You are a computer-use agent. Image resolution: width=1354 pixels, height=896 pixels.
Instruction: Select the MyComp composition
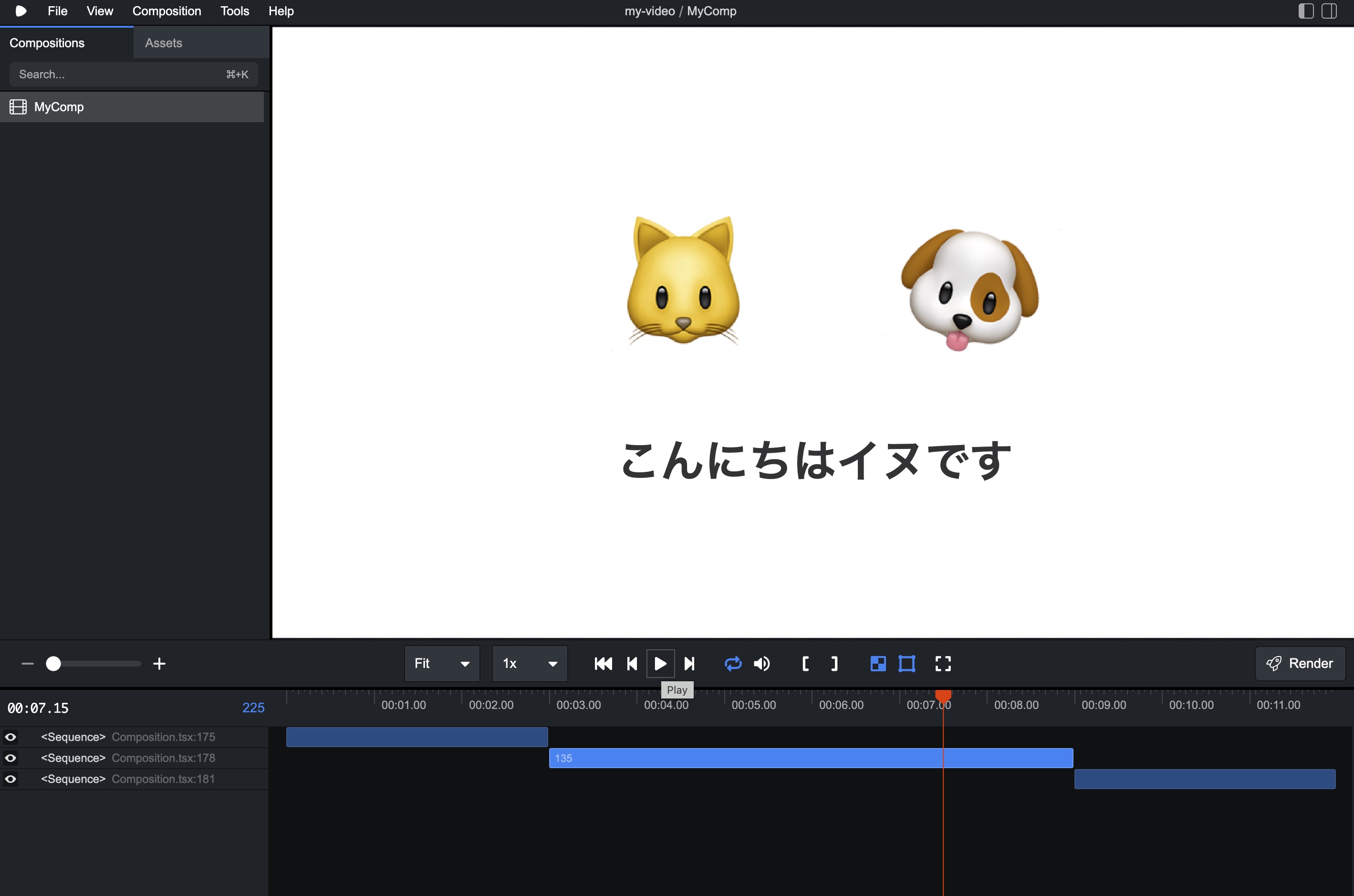click(132, 107)
